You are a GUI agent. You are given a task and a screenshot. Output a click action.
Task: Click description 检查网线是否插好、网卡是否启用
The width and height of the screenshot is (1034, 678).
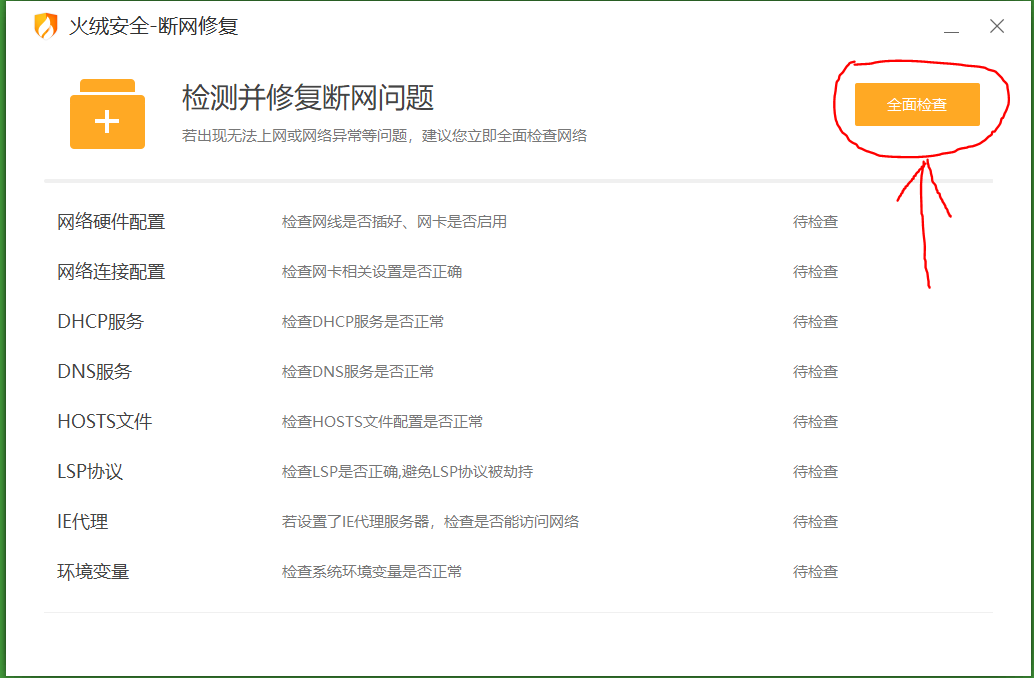click(394, 222)
